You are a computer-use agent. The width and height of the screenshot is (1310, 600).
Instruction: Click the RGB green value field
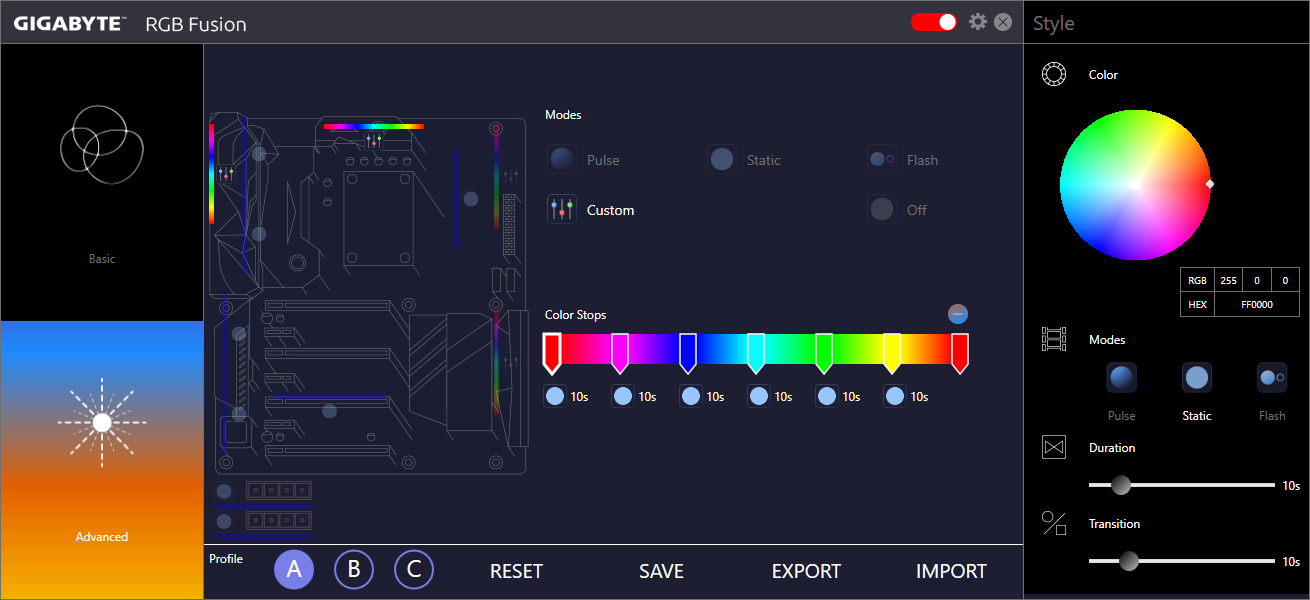[1256, 281]
